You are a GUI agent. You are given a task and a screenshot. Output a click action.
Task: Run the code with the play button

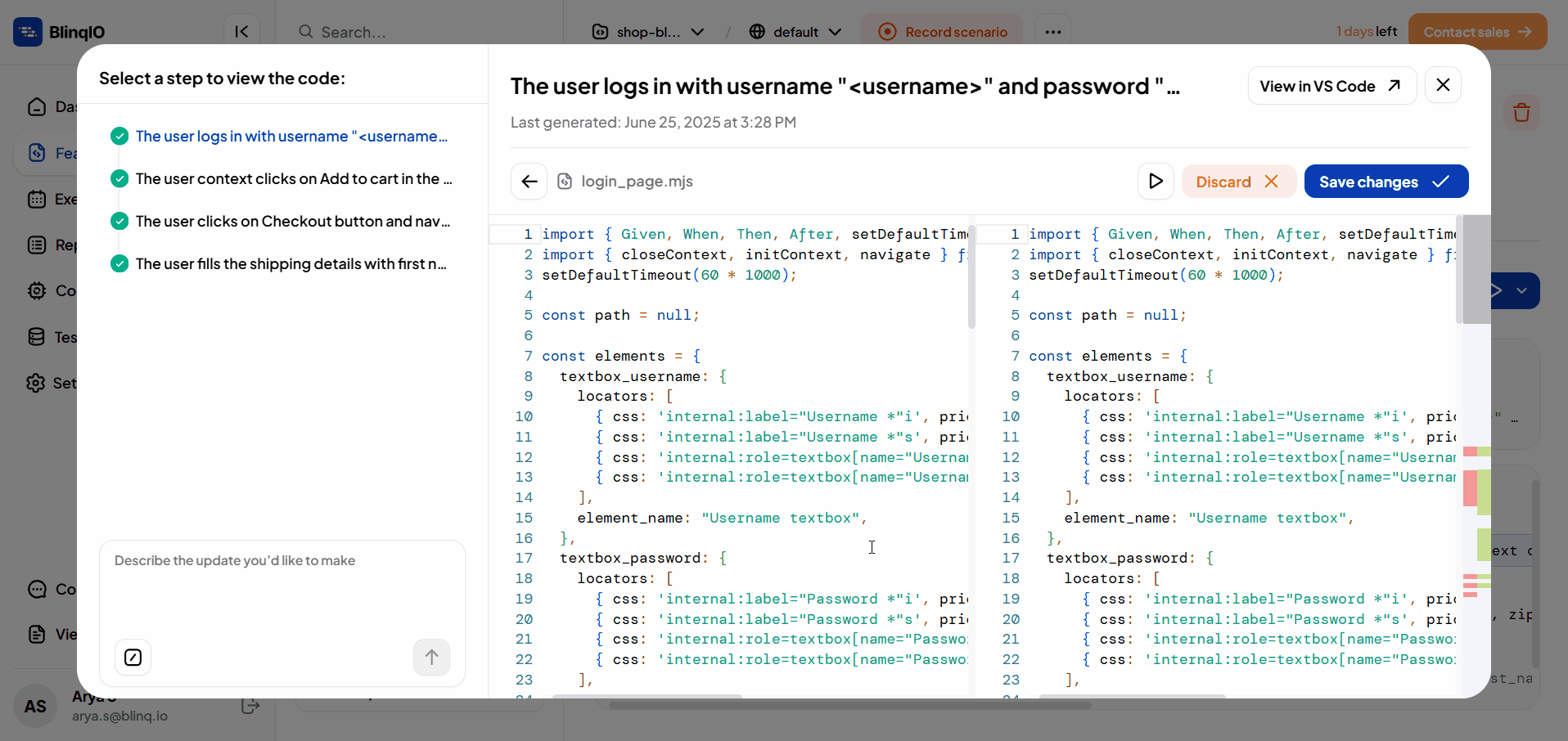click(1156, 182)
